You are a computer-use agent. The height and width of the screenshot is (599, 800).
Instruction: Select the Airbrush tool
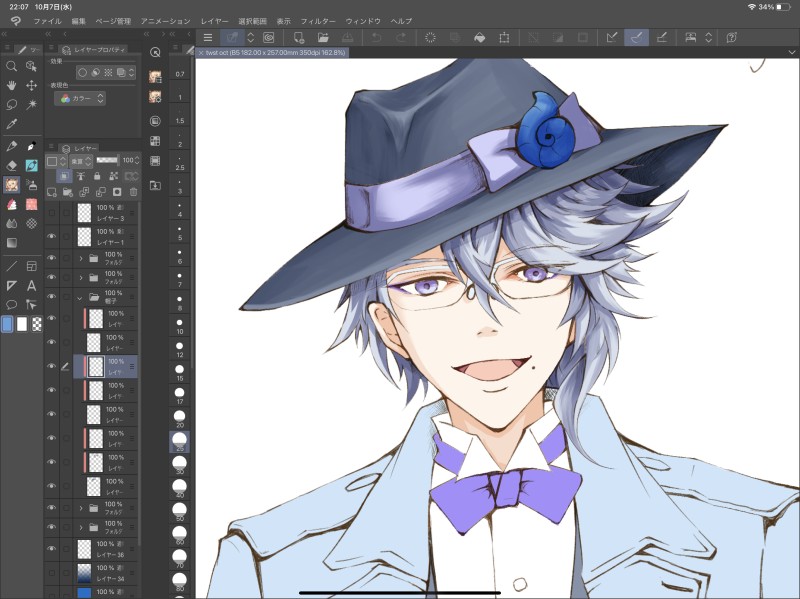tap(32, 185)
